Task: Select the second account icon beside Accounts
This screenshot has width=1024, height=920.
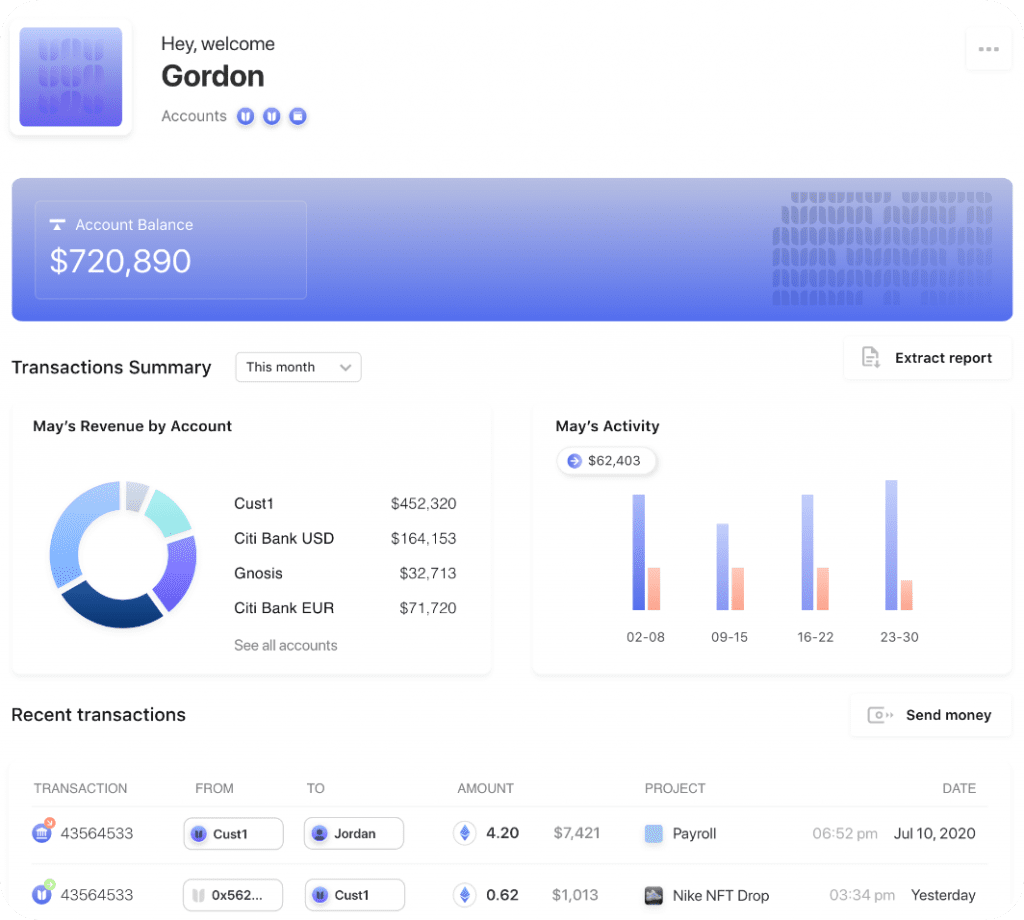Action: [272, 116]
